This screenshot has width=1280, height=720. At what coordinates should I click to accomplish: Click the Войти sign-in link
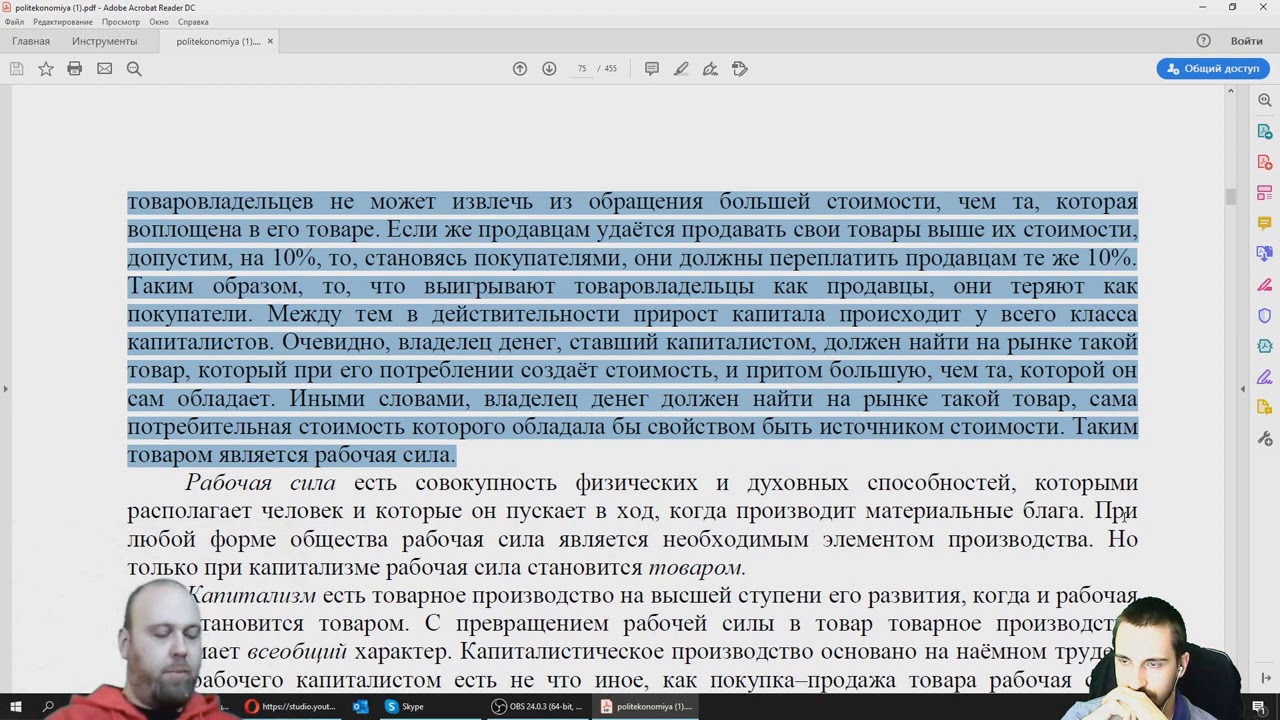[1246, 41]
